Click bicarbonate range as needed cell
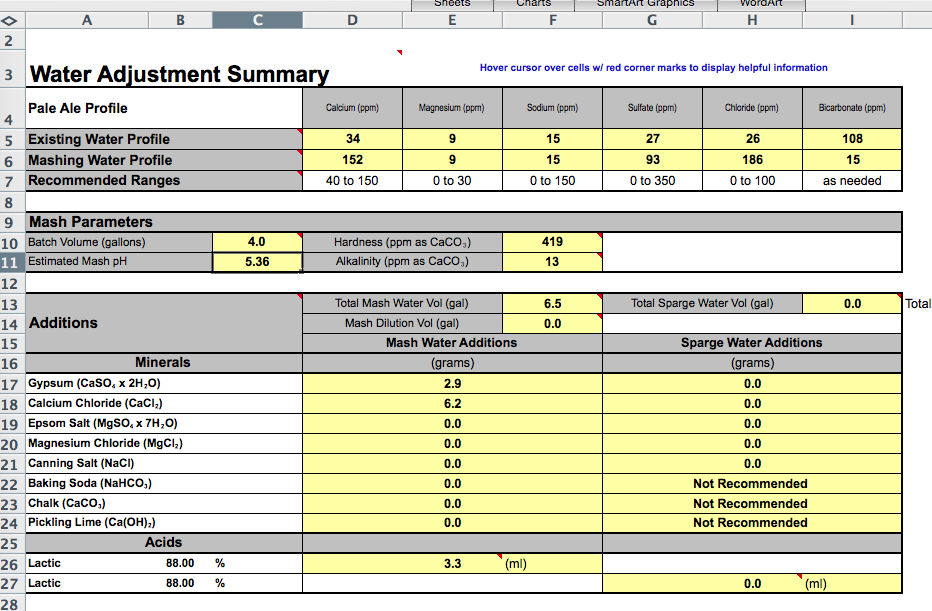 coord(852,181)
